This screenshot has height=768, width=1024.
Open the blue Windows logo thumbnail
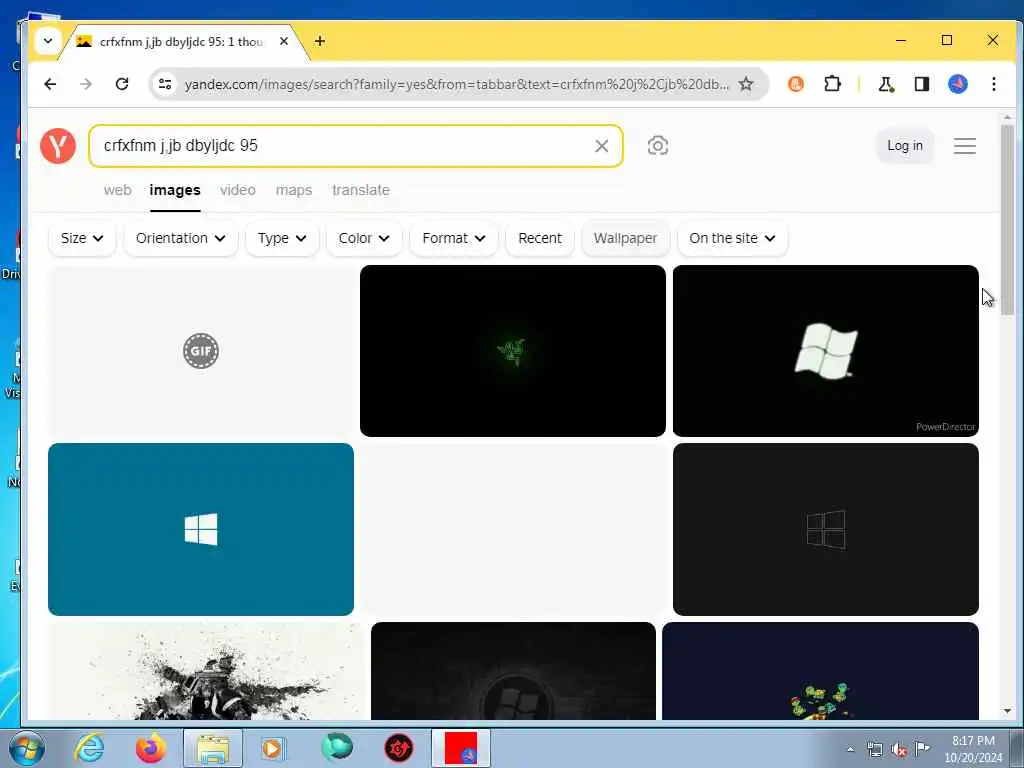[200, 529]
